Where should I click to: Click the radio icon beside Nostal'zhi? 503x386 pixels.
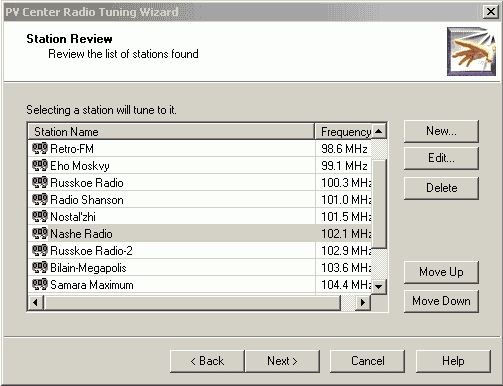40,216
